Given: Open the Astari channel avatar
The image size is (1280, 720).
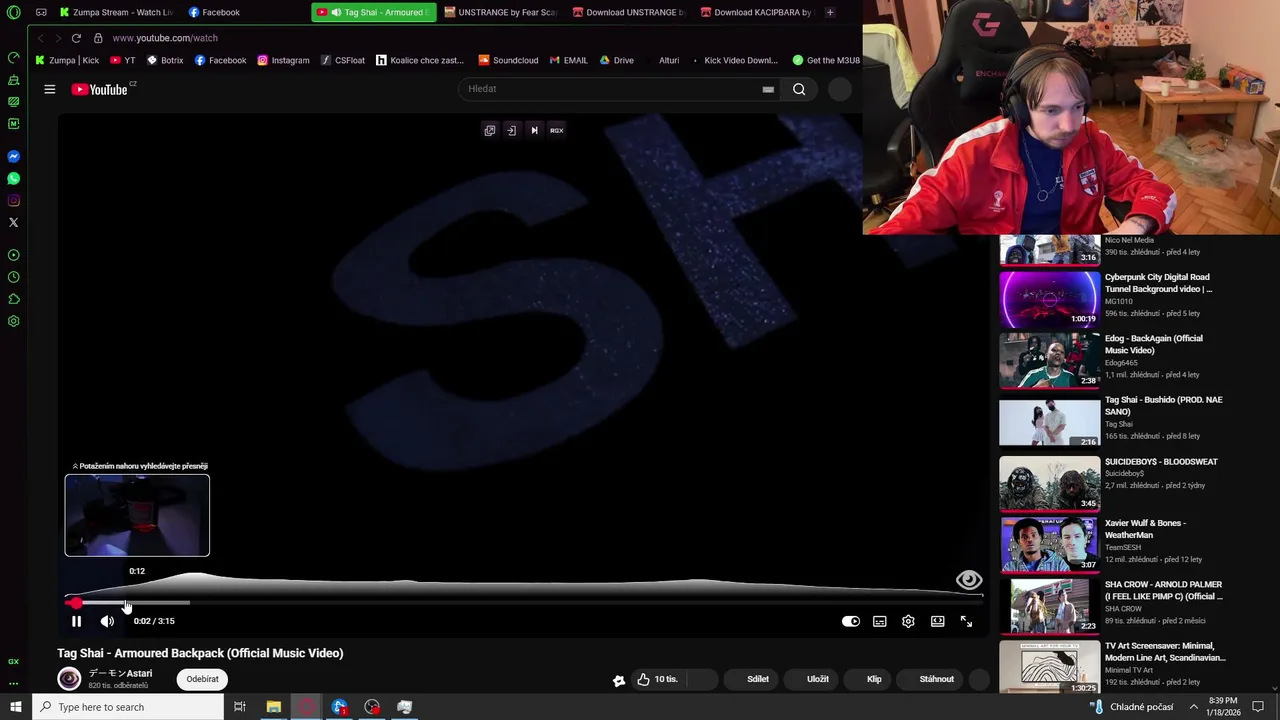Looking at the screenshot, I should pos(69,679).
